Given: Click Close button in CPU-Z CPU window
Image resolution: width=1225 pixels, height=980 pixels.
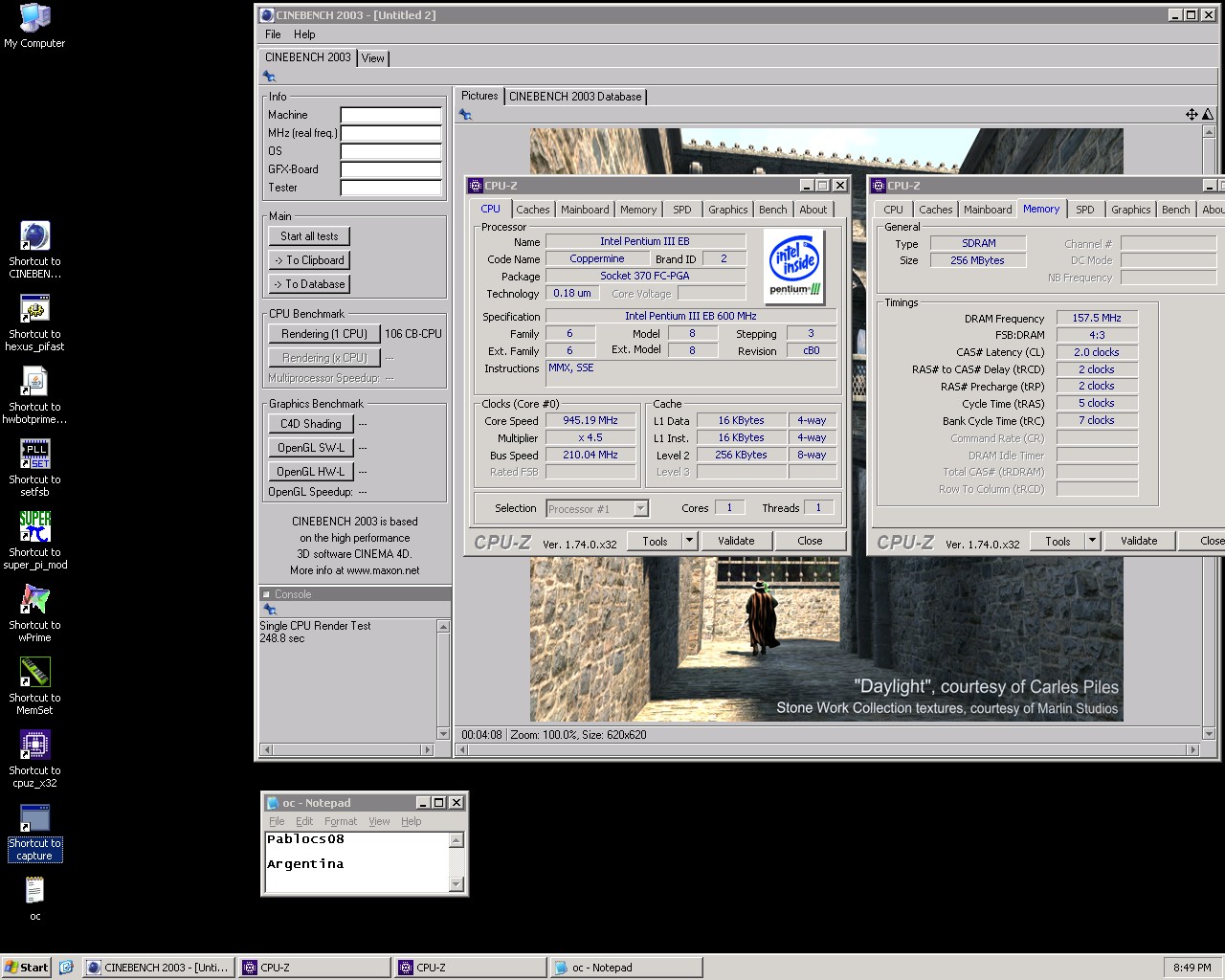Looking at the screenshot, I should (810, 541).
